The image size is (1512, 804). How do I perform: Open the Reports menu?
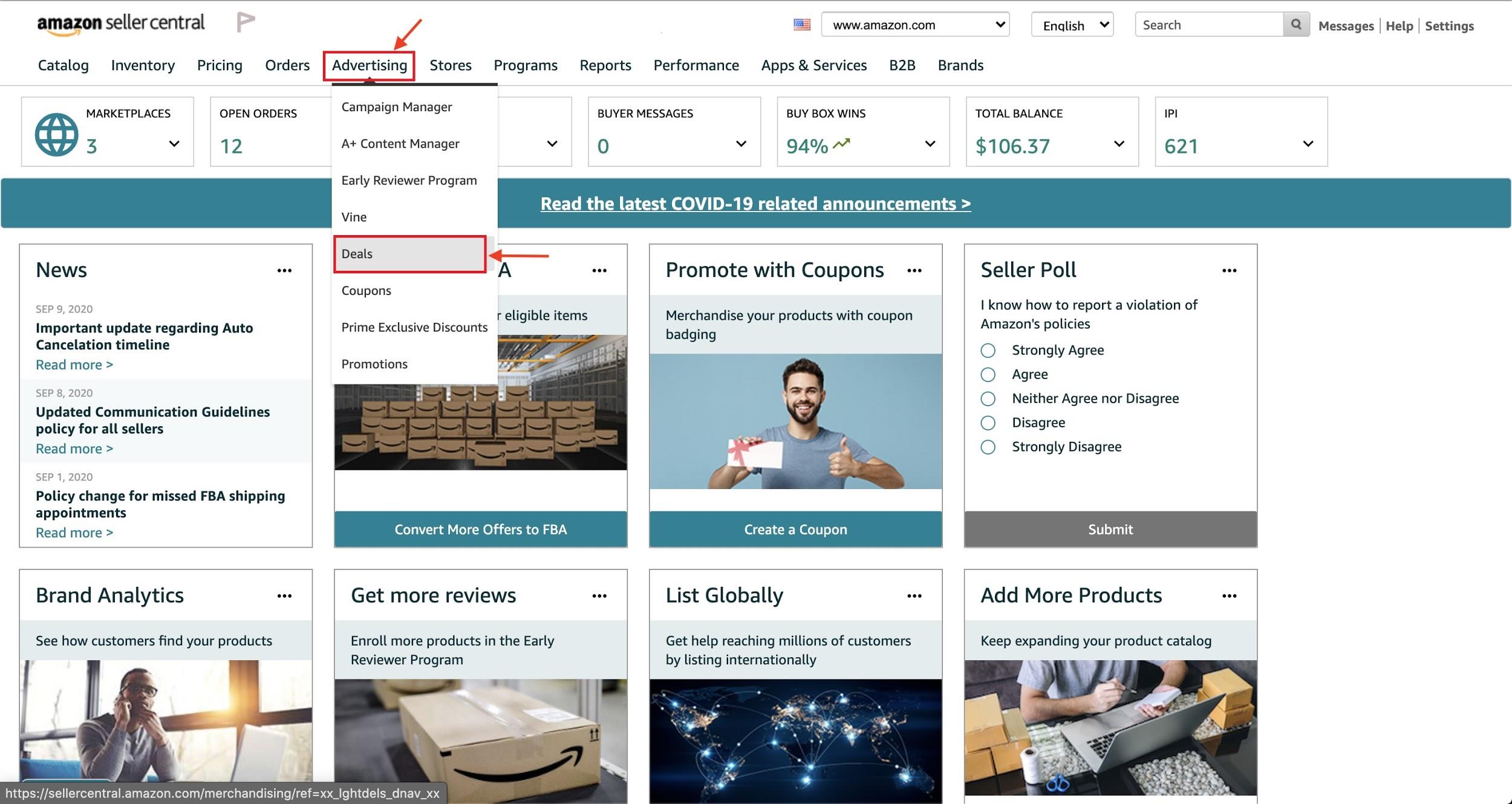click(x=605, y=65)
